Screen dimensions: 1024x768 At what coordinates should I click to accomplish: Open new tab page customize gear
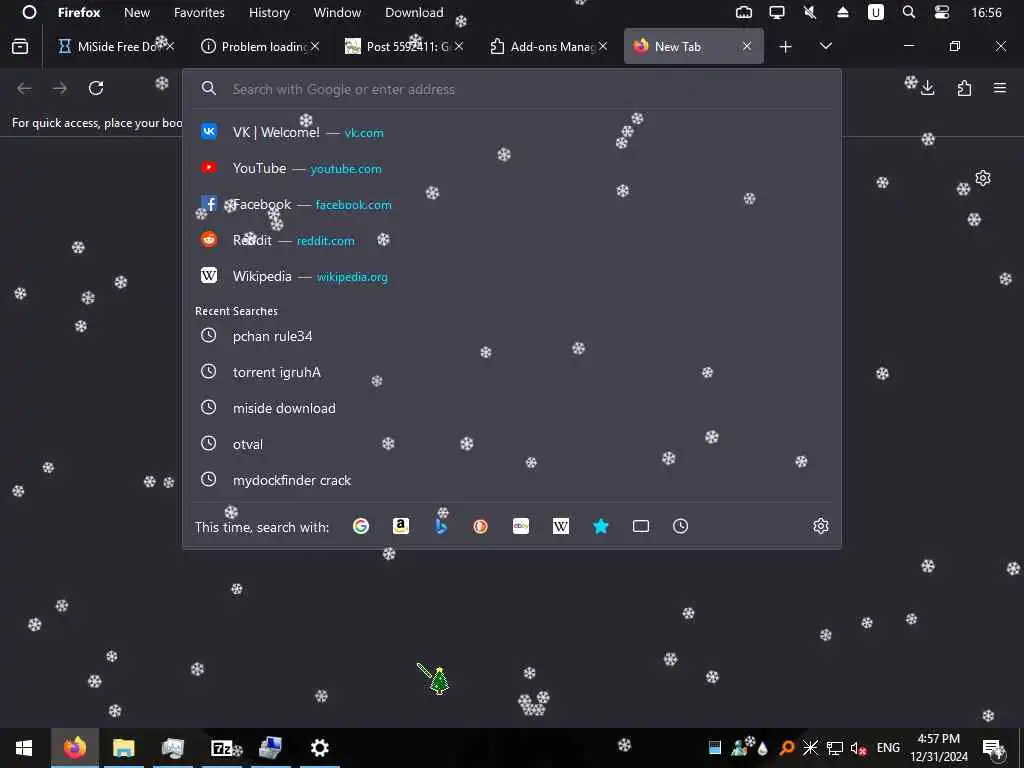[983, 178]
